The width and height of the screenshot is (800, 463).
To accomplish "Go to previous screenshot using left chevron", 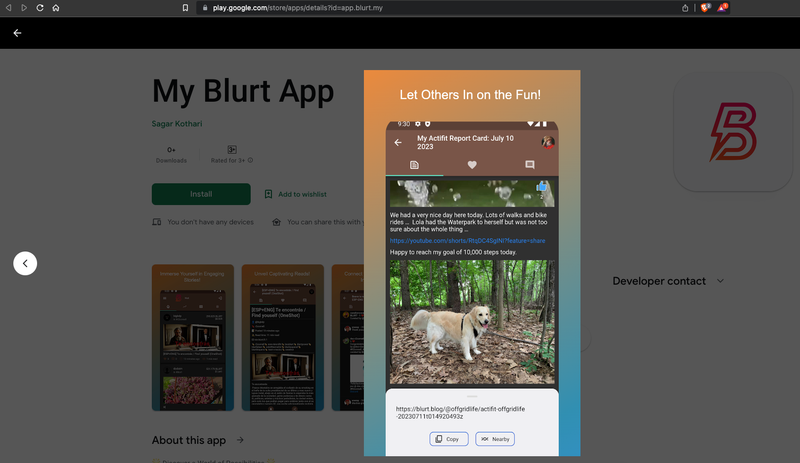I will point(26,263).
